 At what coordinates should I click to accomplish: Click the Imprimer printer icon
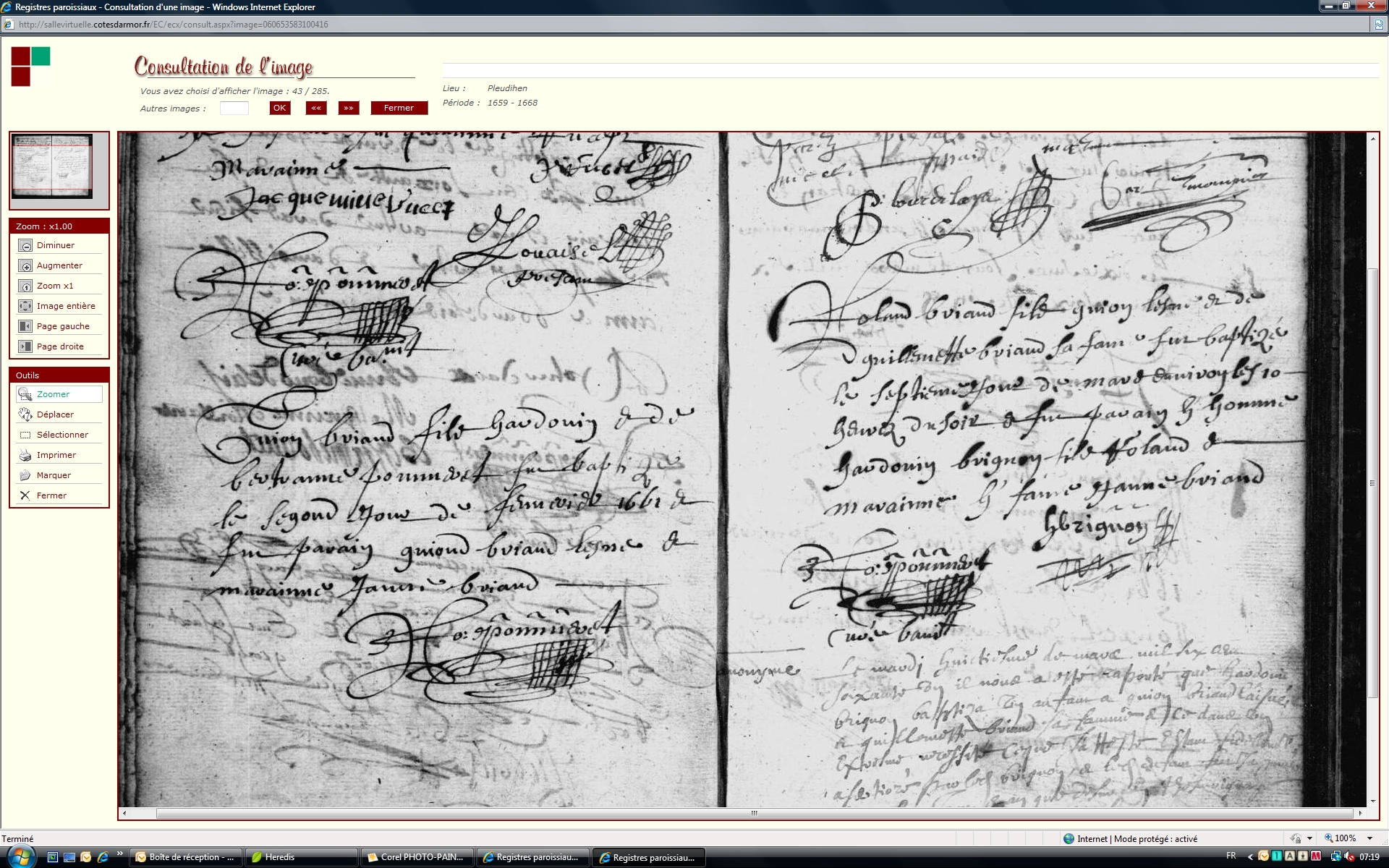coord(25,455)
